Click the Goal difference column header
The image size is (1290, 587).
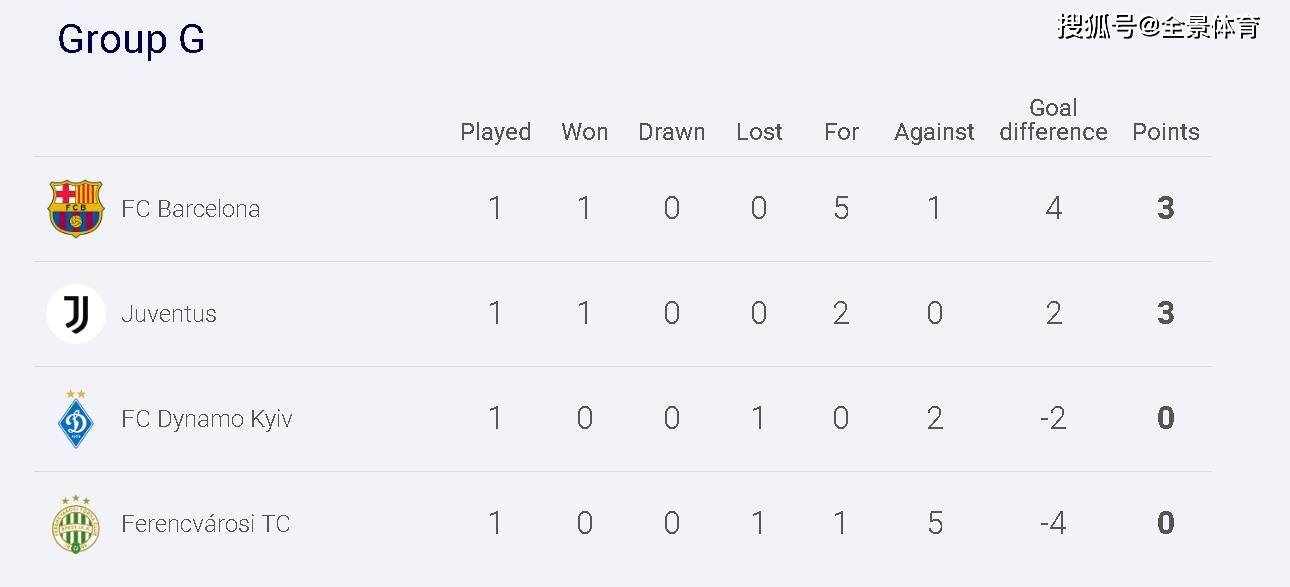[x=1053, y=120]
